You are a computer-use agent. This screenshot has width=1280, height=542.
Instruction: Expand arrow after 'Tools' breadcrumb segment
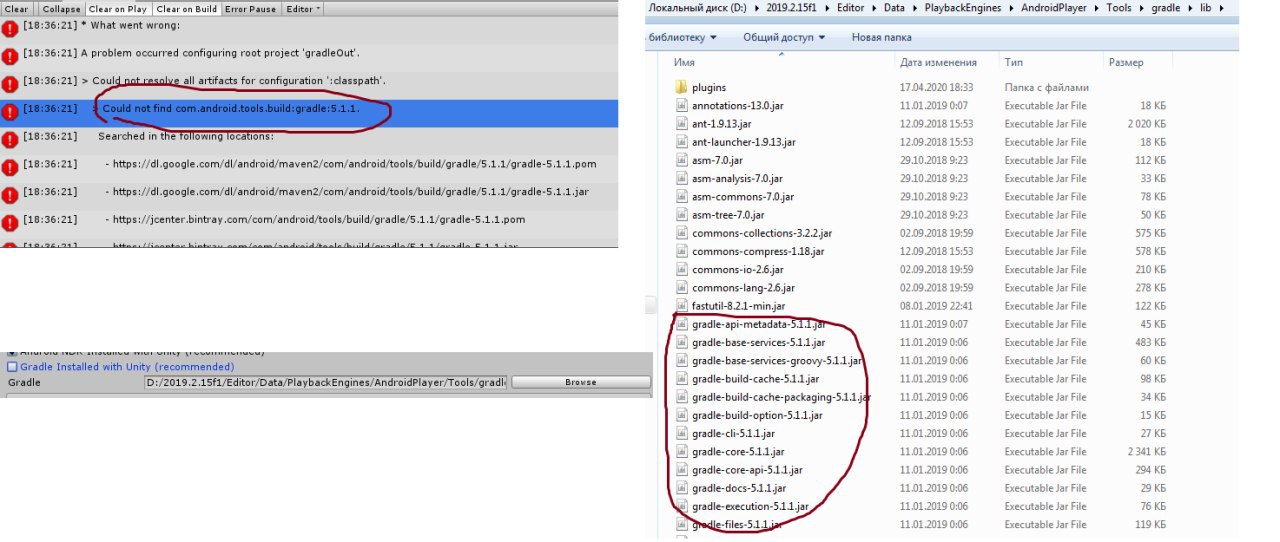[x=1142, y=8]
